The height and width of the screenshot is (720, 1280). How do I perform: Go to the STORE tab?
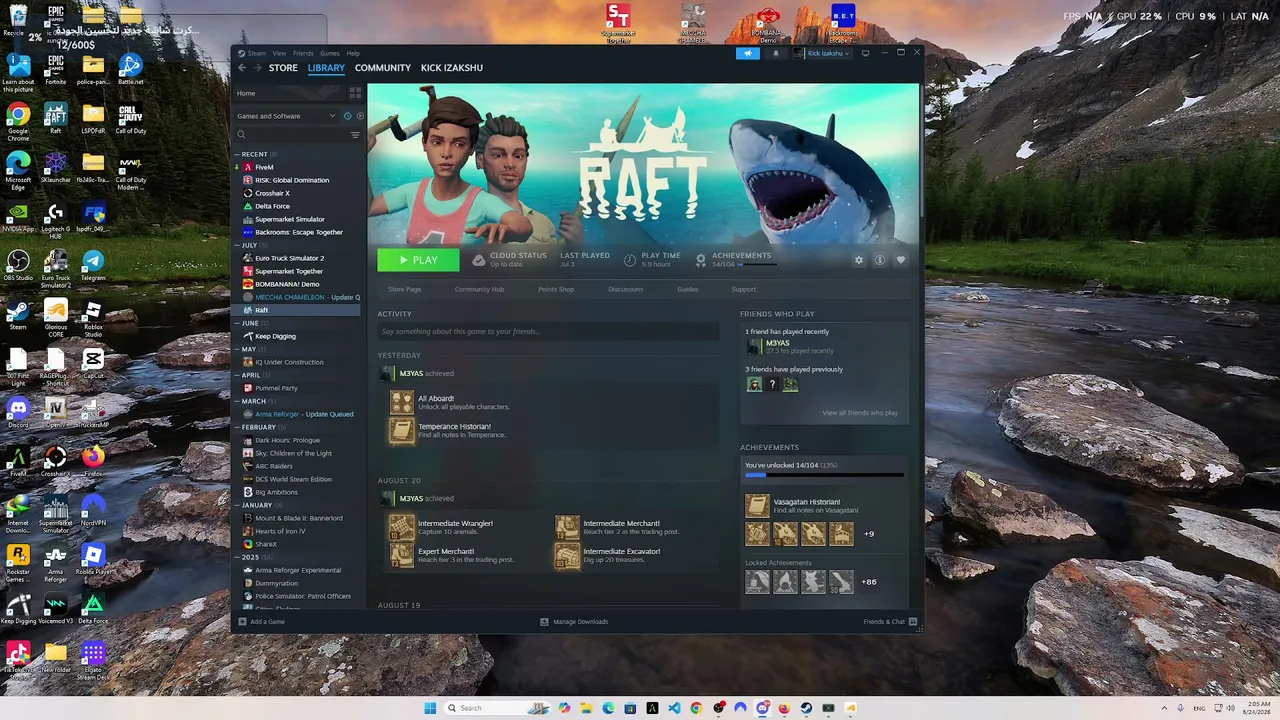[x=283, y=68]
